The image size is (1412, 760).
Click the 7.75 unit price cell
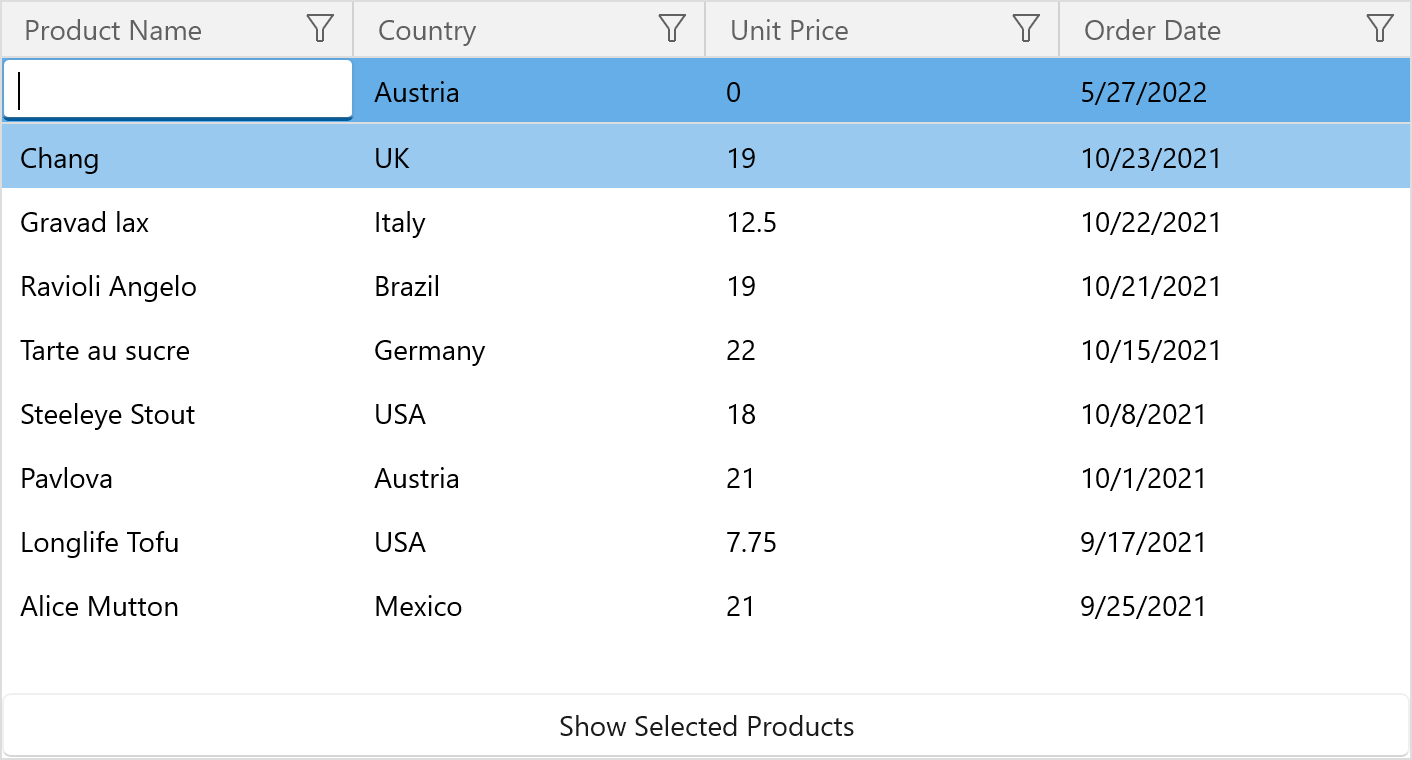pos(751,543)
